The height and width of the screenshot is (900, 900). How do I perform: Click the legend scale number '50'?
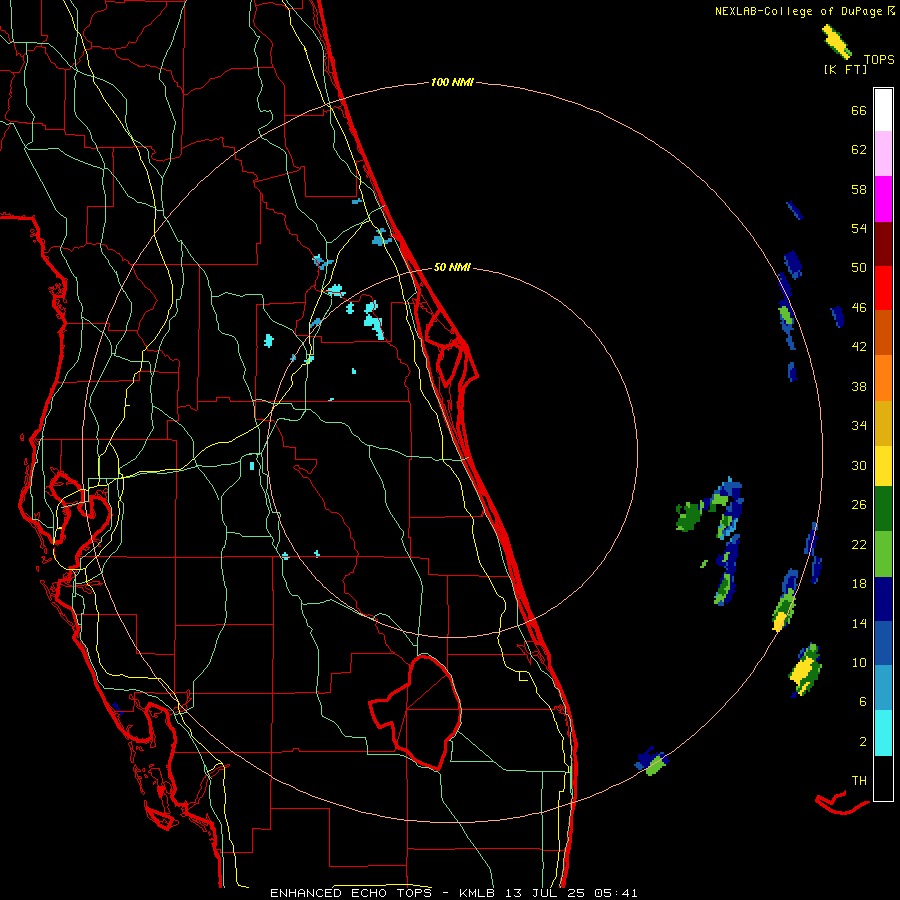859,268
